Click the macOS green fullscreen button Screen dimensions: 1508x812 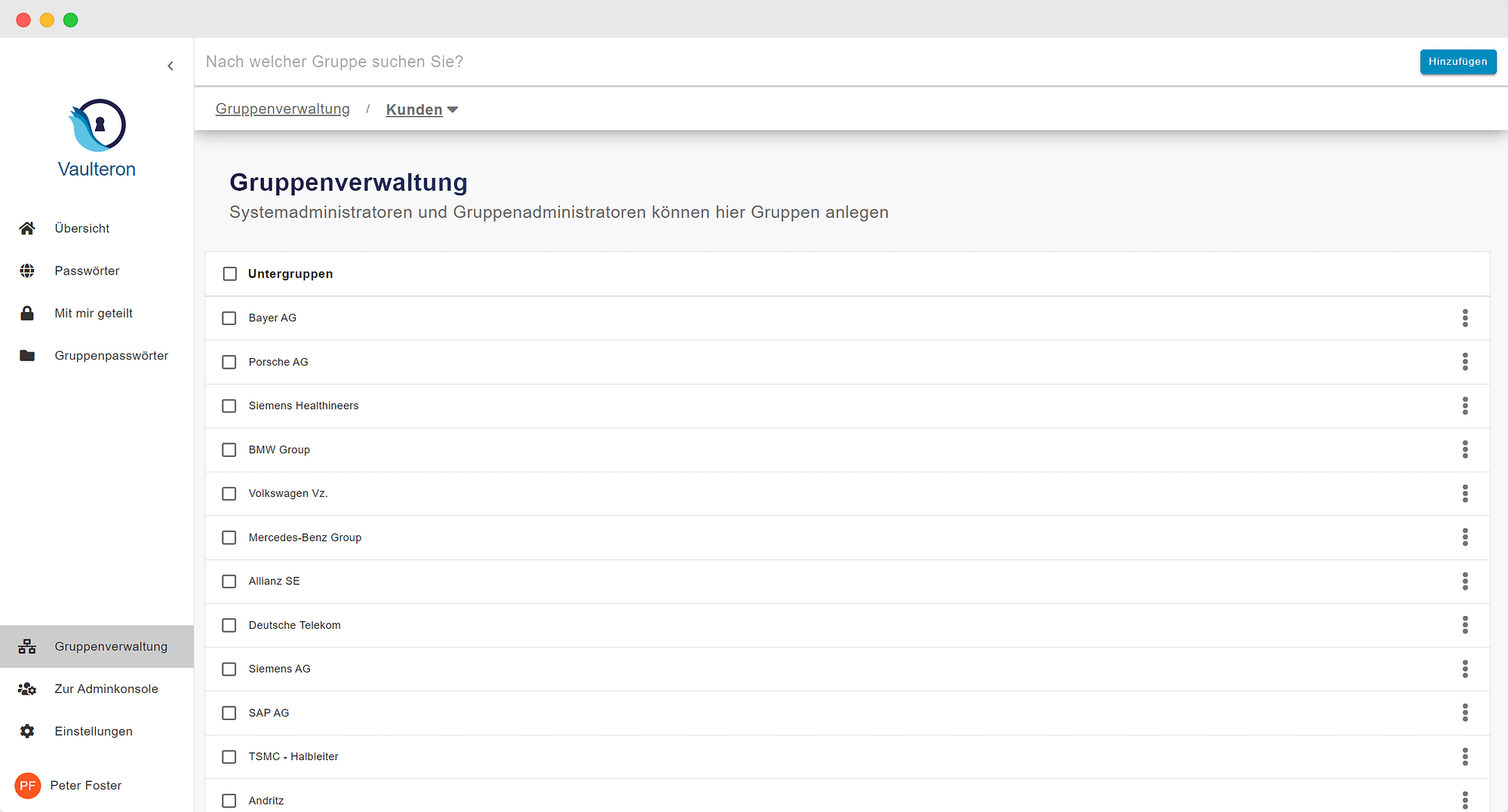[x=70, y=20]
